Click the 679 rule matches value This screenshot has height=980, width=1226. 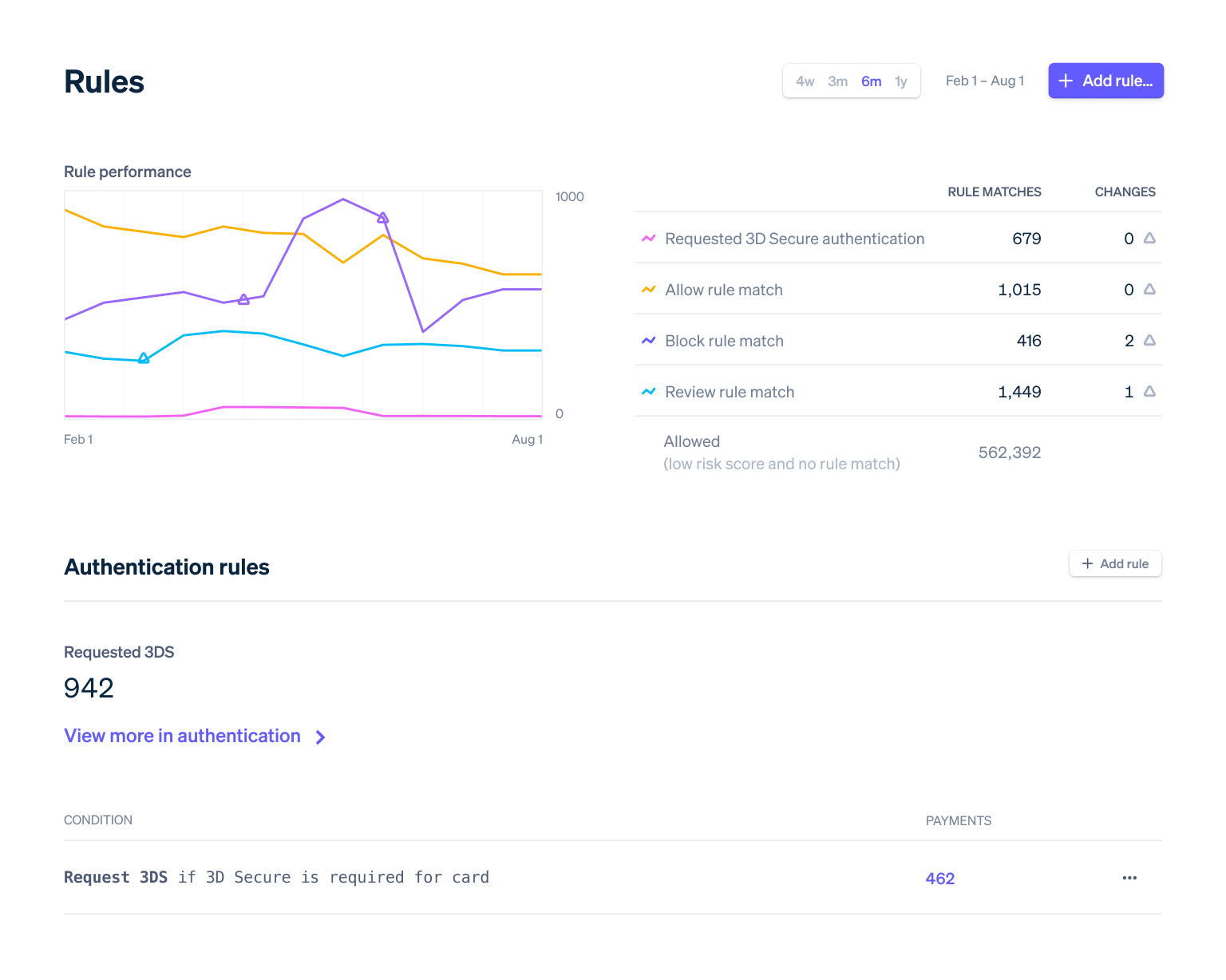coord(1026,239)
